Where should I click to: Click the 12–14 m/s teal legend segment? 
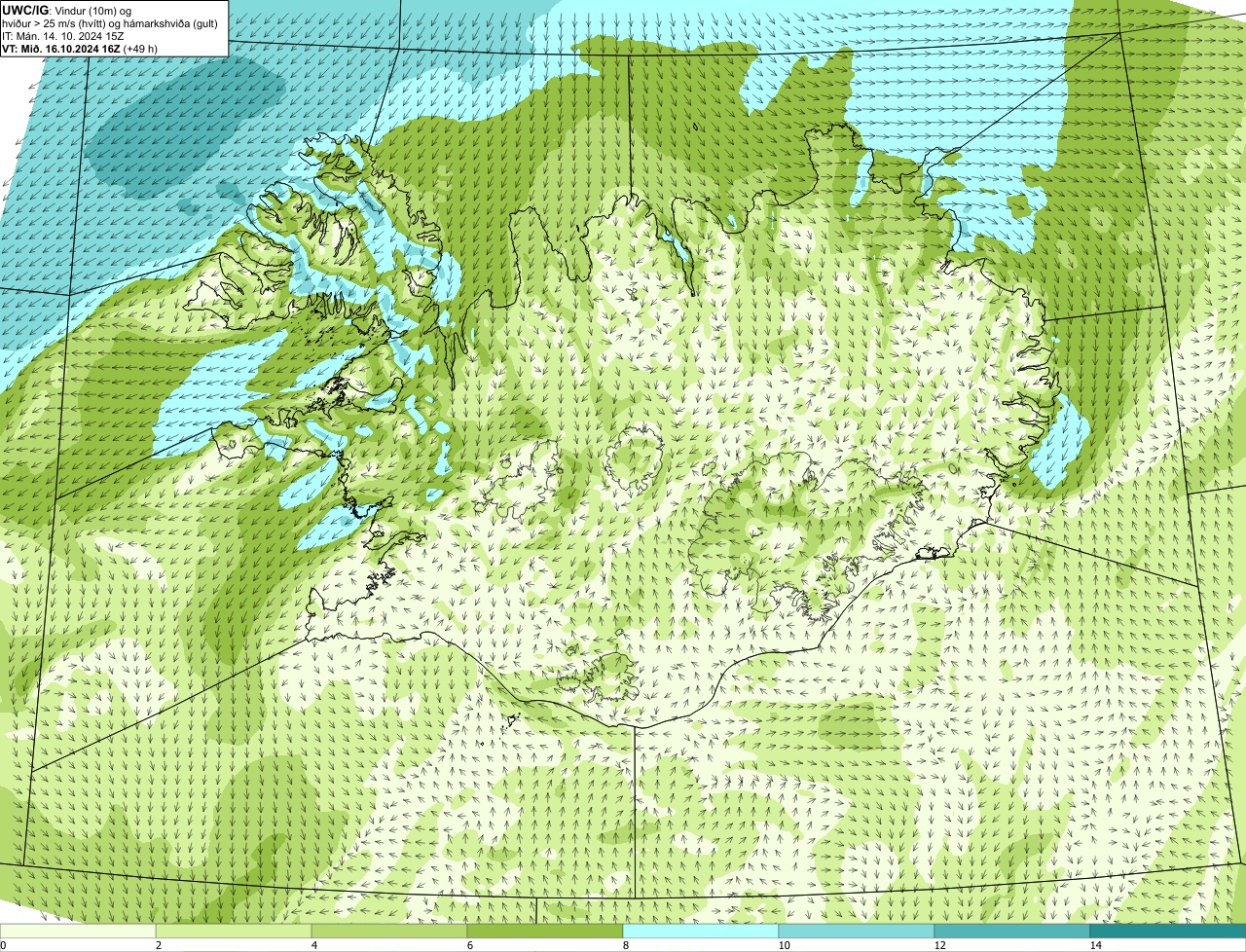click(1012, 931)
